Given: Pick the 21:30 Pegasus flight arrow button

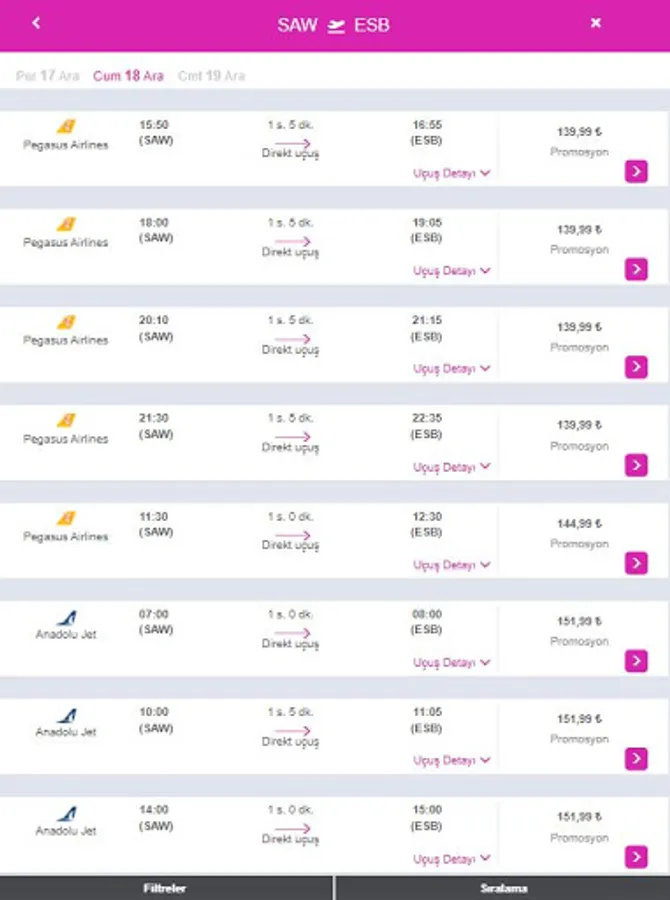Looking at the screenshot, I should tap(636, 465).
